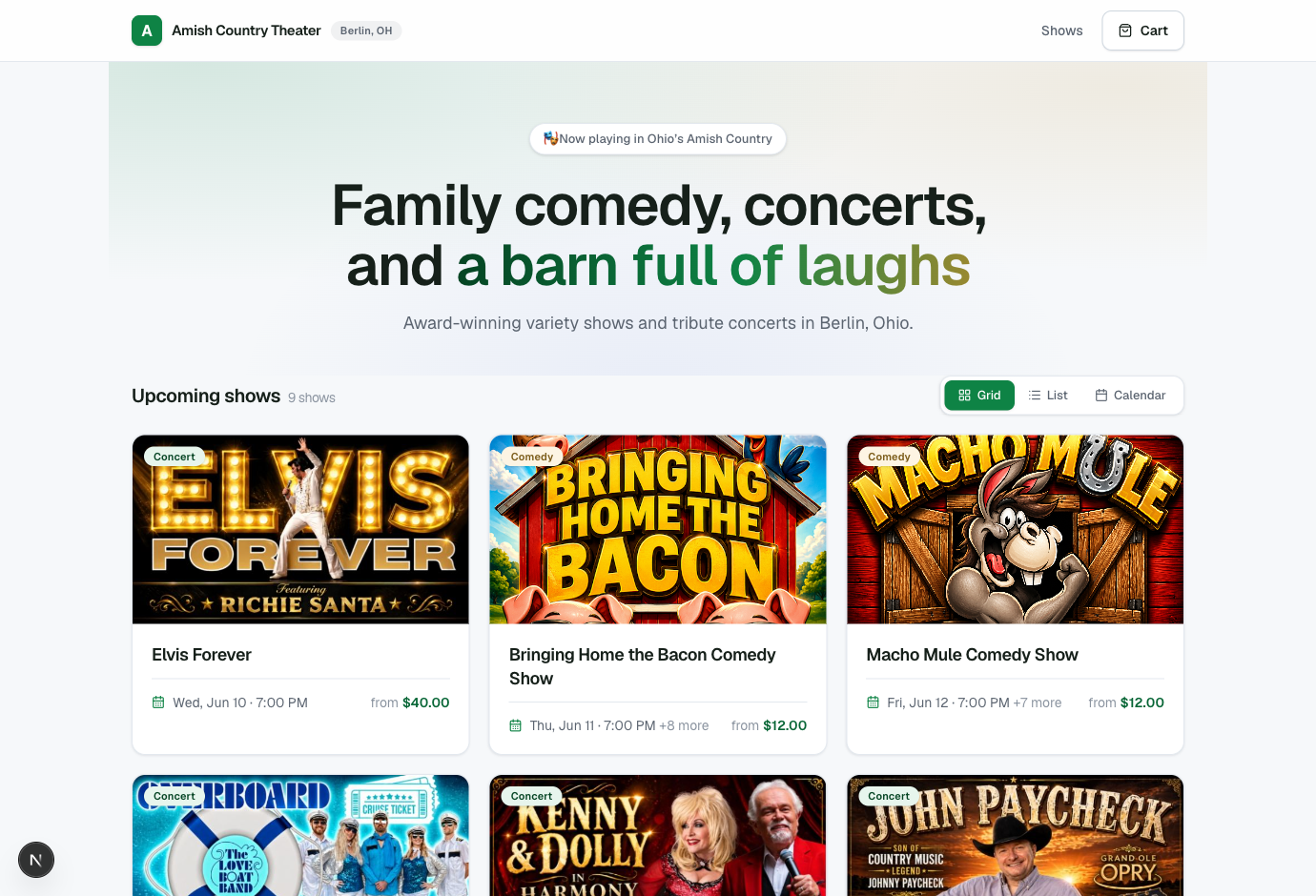1316x896 pixels.
Task: Click Concert tag on Kenny & Dolly card
Action: [532, 796]
